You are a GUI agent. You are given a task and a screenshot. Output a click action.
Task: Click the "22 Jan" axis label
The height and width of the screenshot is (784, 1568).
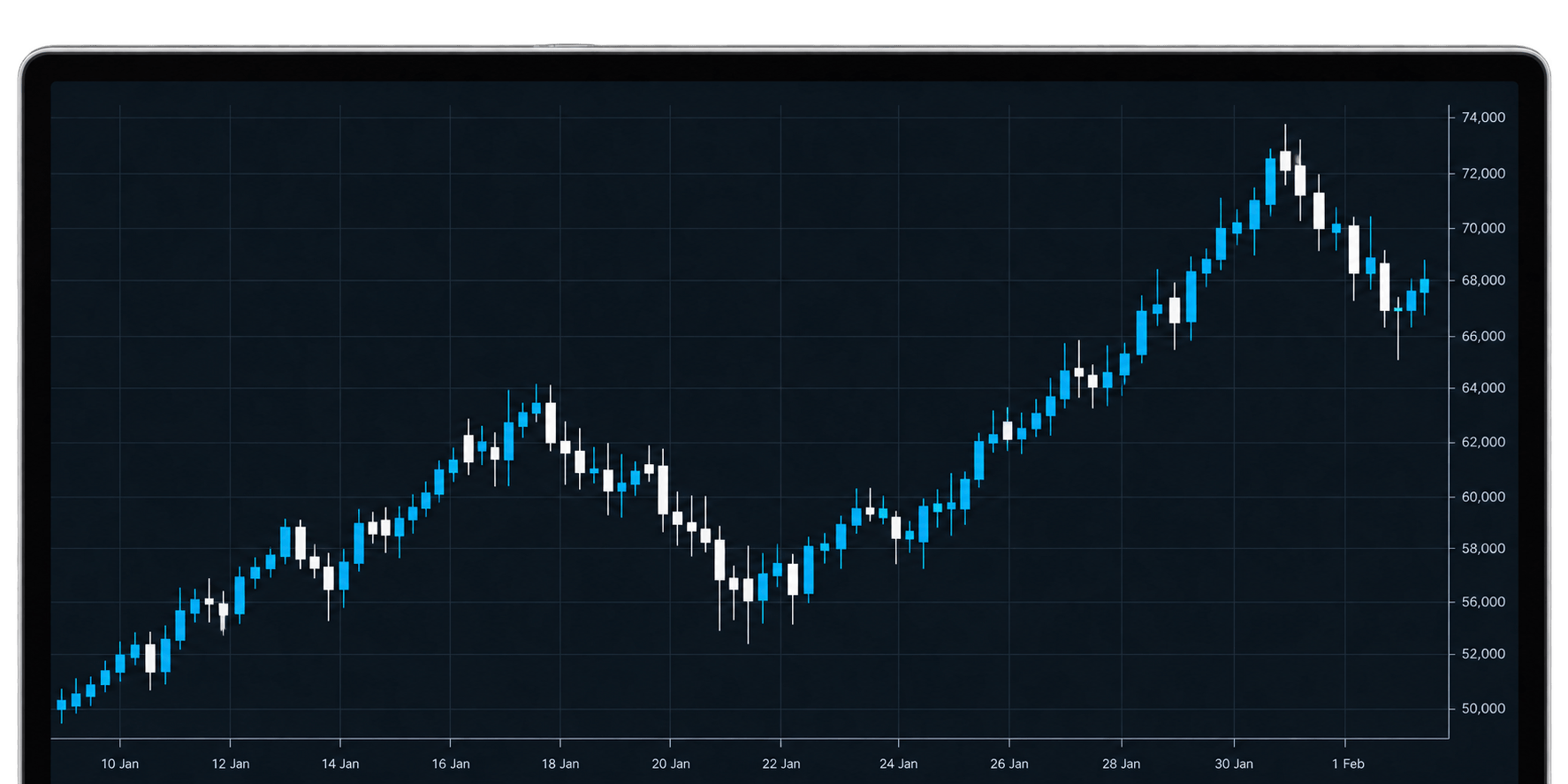[781, 764]
